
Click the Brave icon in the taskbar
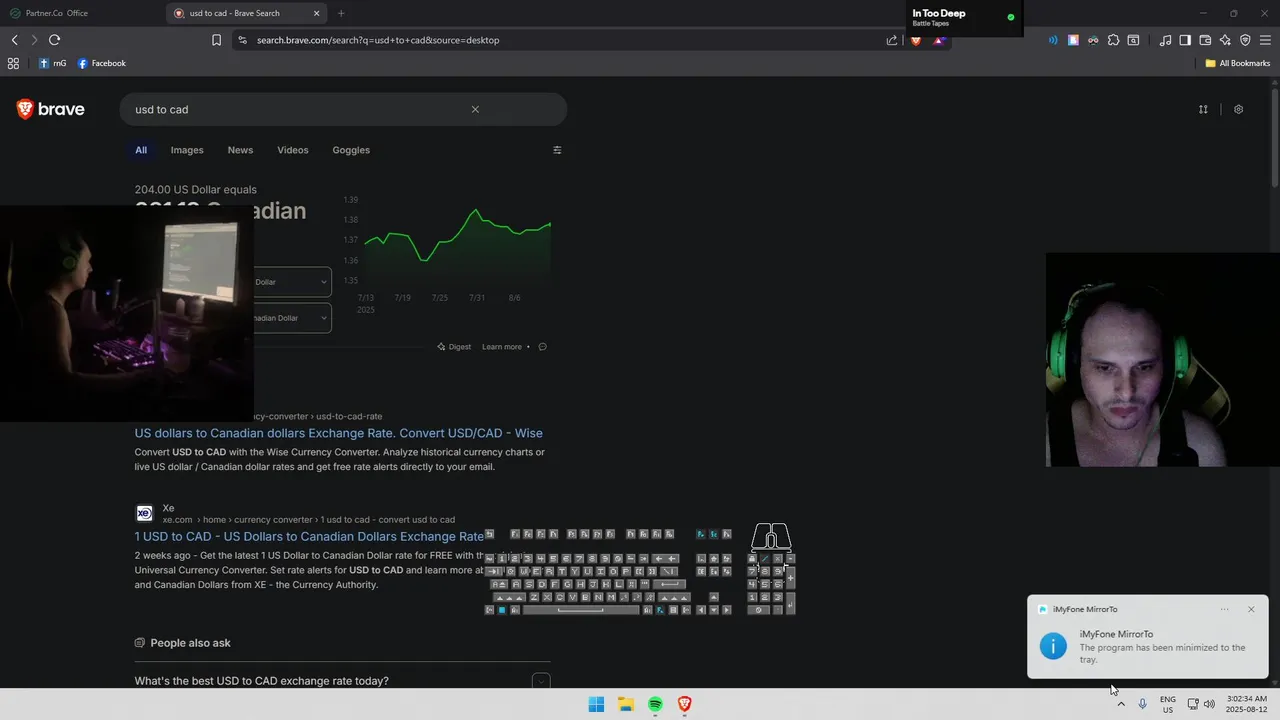point(685,704)
